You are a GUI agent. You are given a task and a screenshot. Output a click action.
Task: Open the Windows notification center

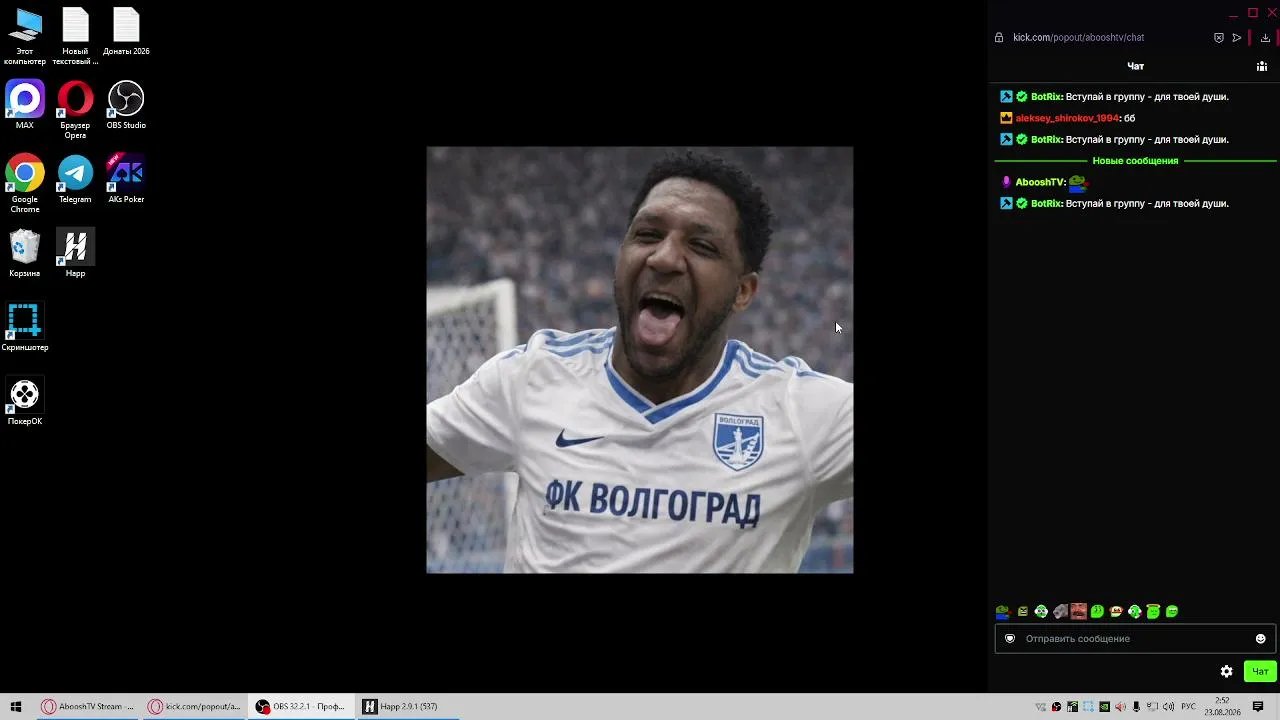click(1258, 707)
